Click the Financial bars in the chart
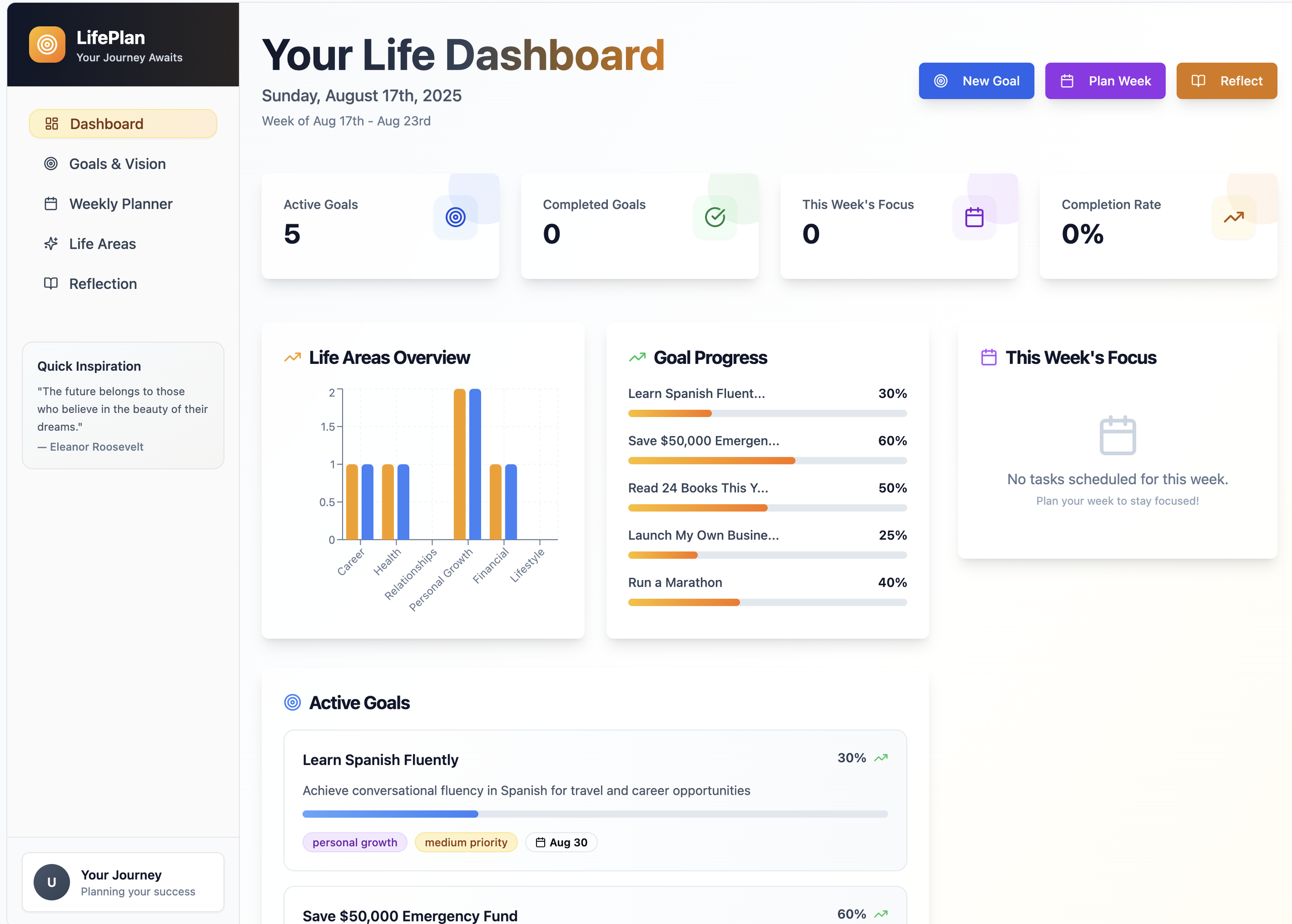 point(503,502)
